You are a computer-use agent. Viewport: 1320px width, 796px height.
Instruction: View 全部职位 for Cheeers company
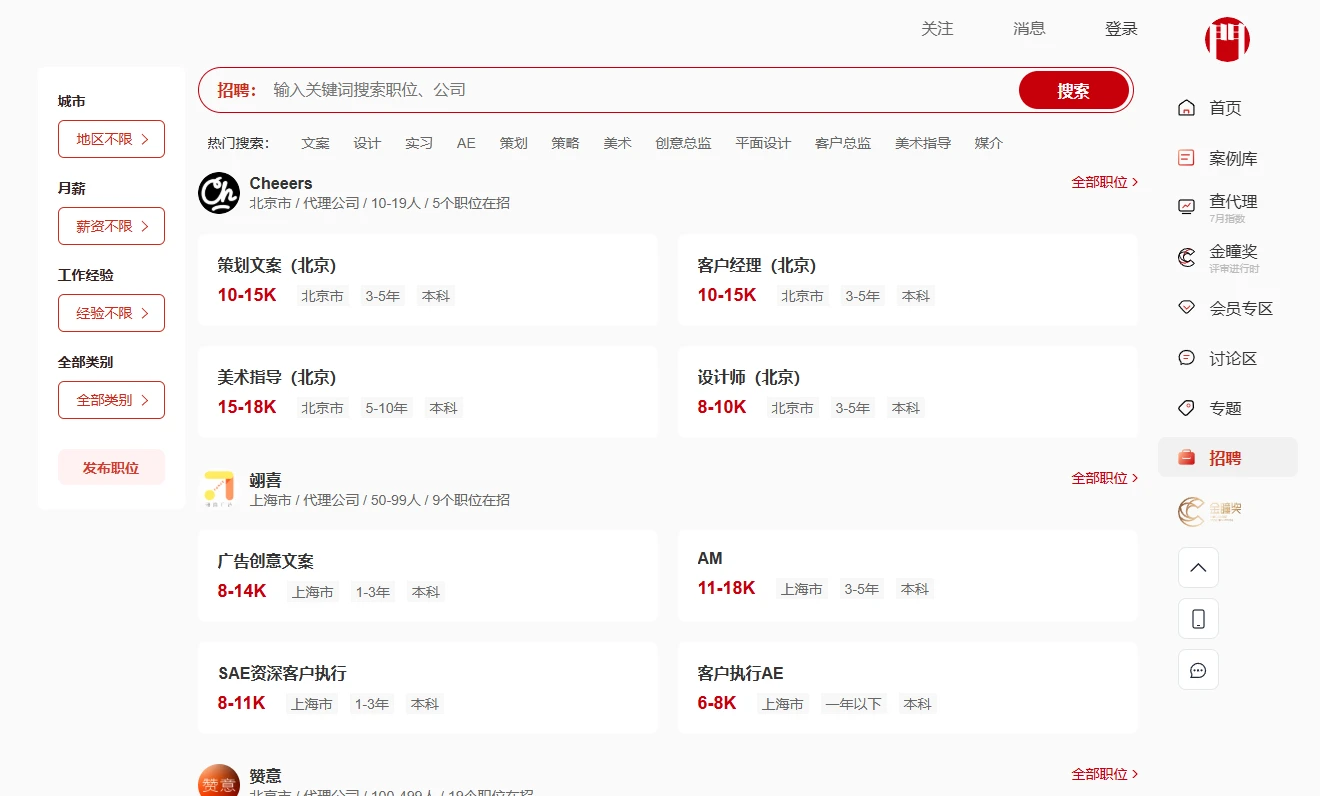point(1100,182)
